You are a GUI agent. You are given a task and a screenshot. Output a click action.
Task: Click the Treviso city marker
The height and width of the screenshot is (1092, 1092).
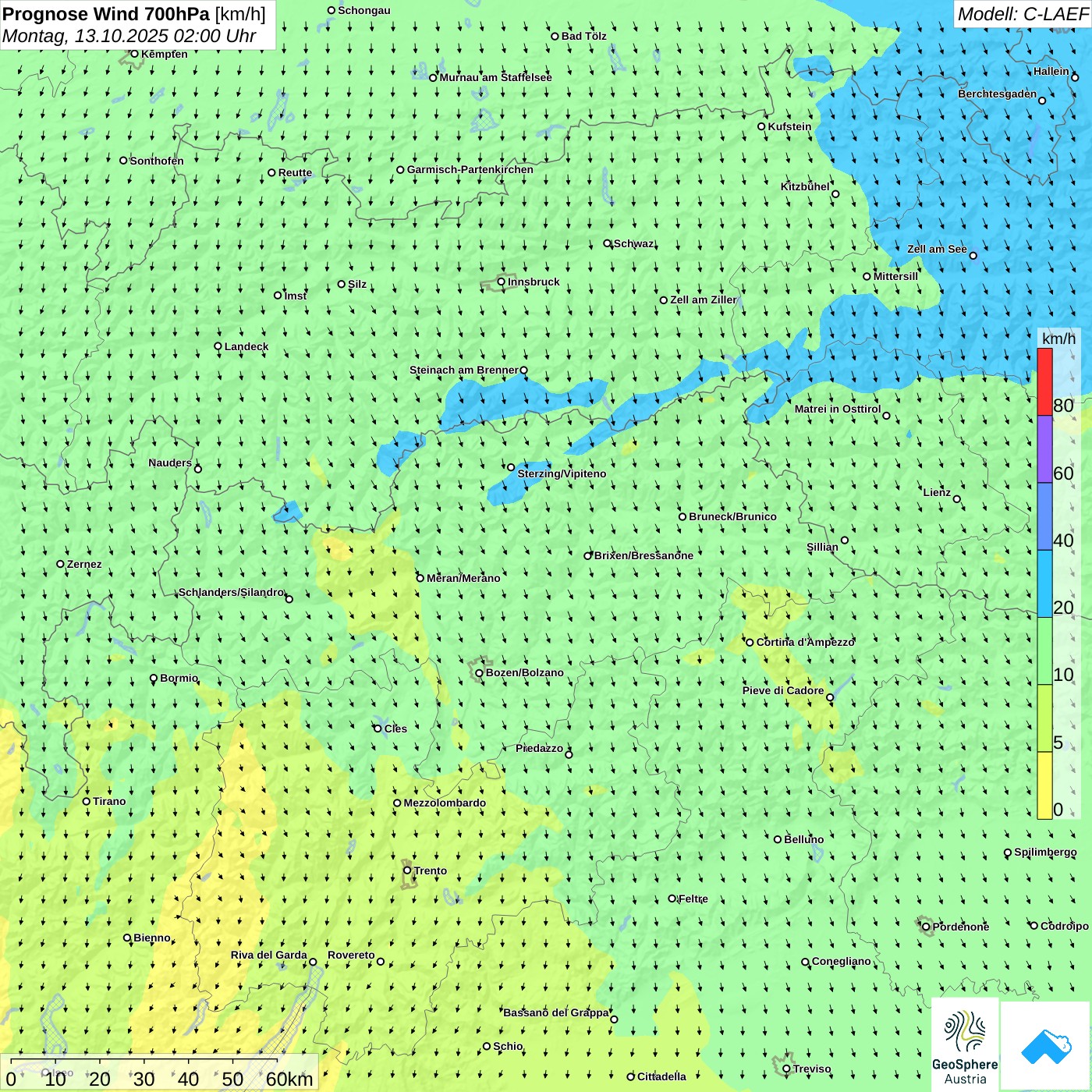pos(786,1069)
